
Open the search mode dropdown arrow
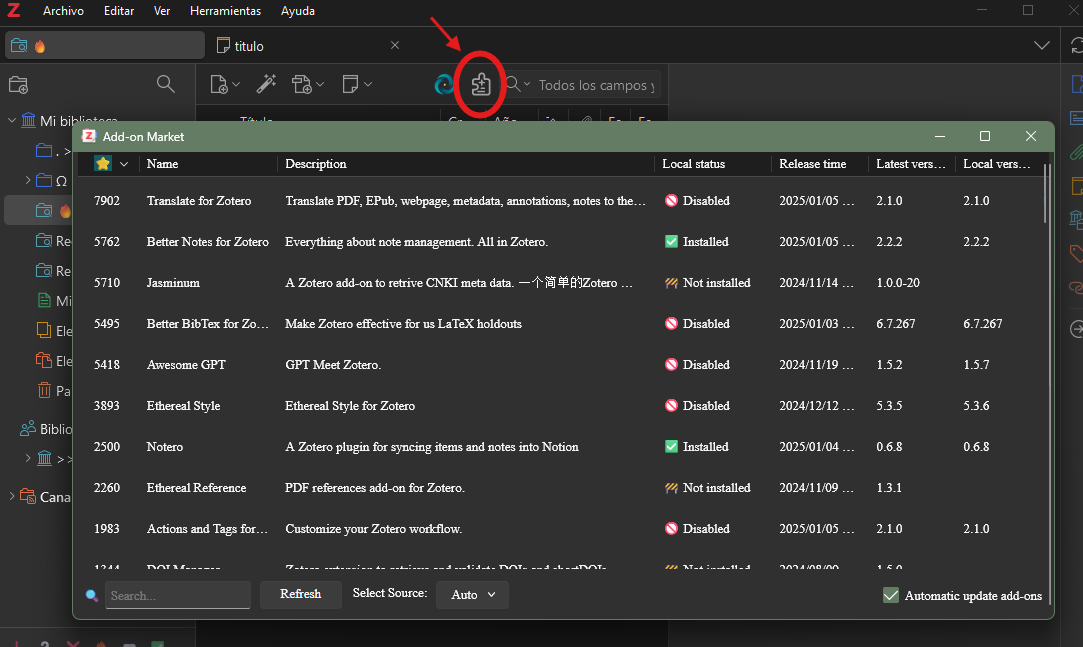pos(526,84)
